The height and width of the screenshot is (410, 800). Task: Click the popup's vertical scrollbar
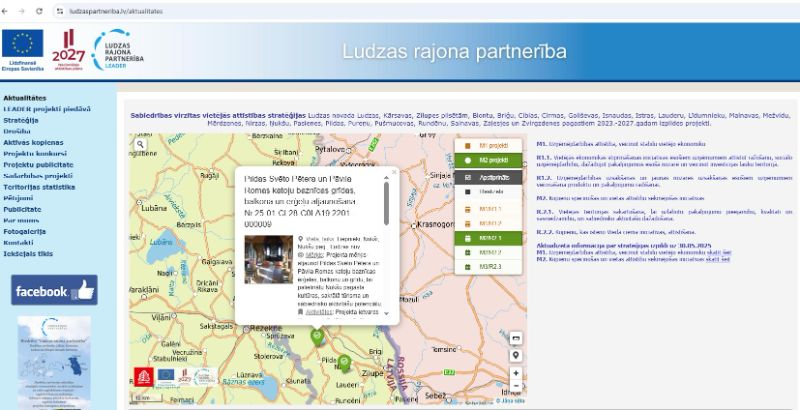pos(386,202)
